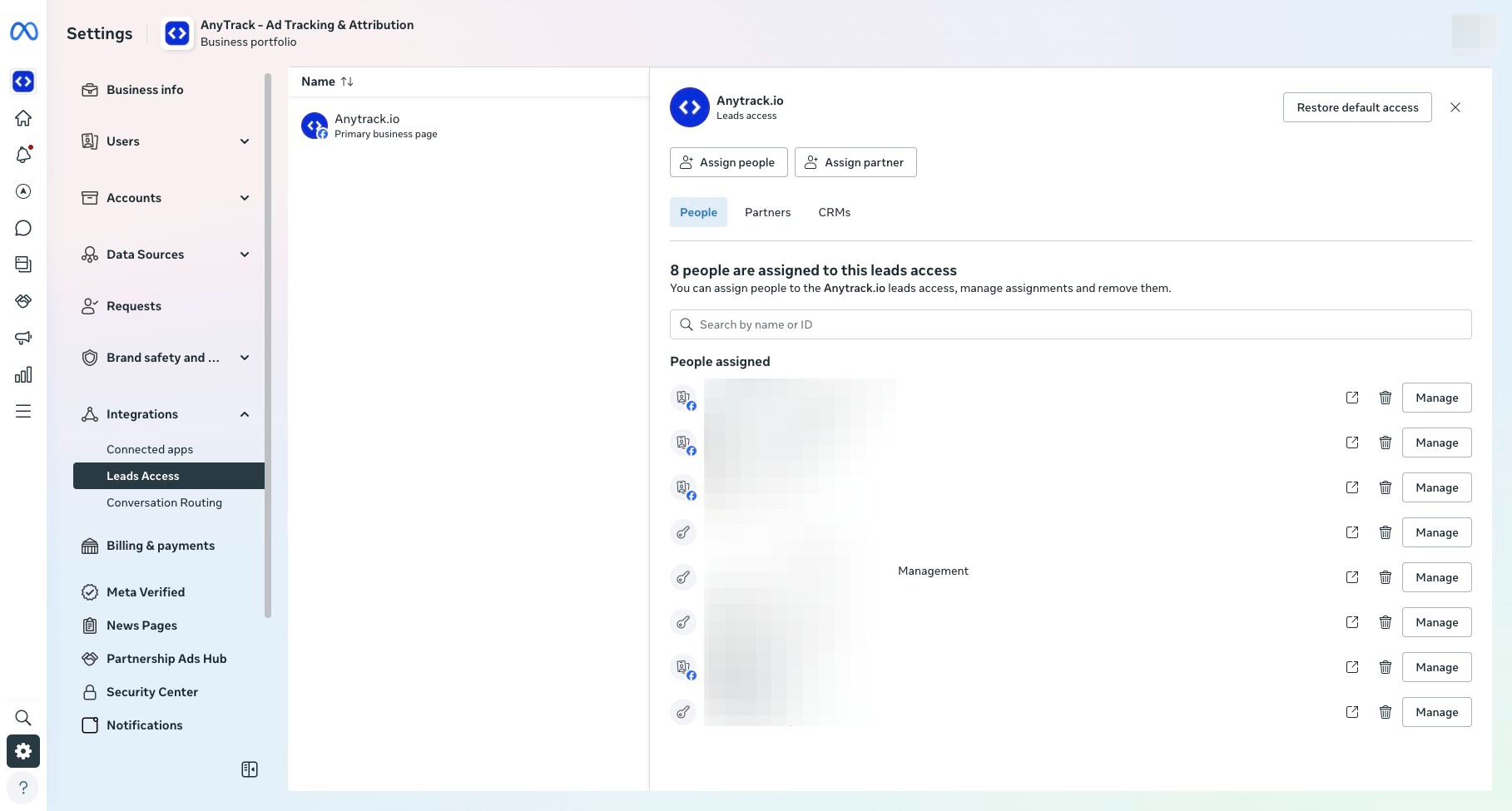
Task: Expand Brand safety section chevron
Action: 245,358
